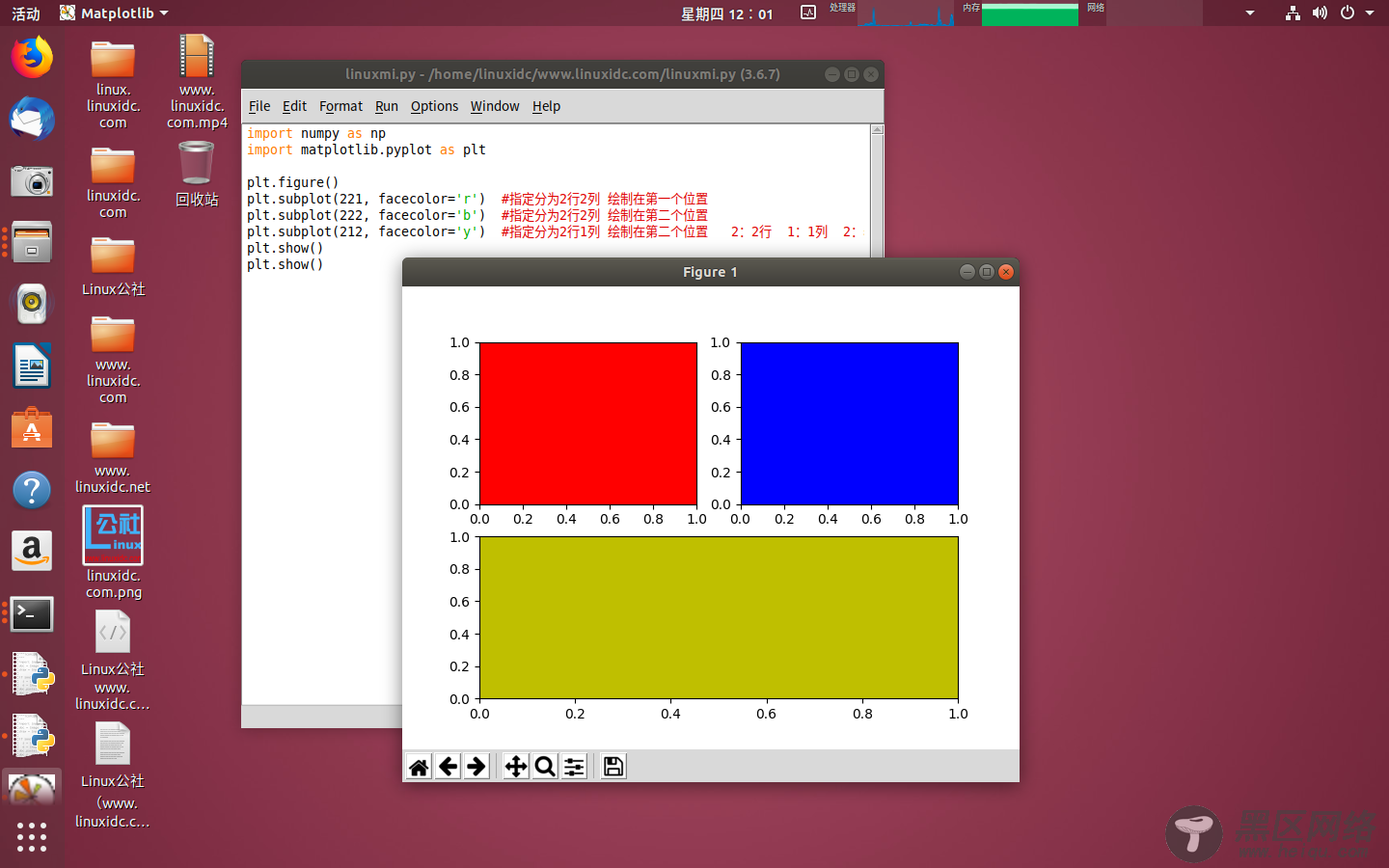1389x868 pixels.
Task: Open system menu dropdown arrow at top right
Action: (x=1370, y=14)
